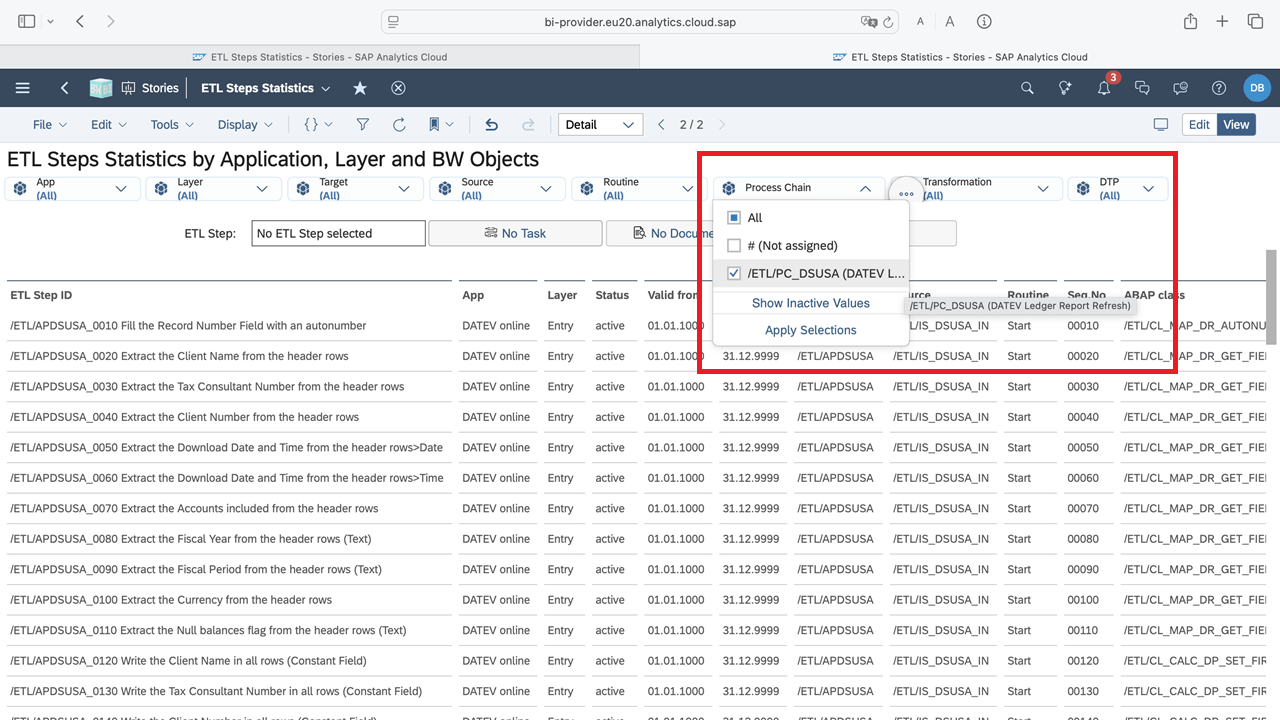Screen dimensions: 1280x720
Task: Click the Apply Selections link
Action: (x=810, y=330)
